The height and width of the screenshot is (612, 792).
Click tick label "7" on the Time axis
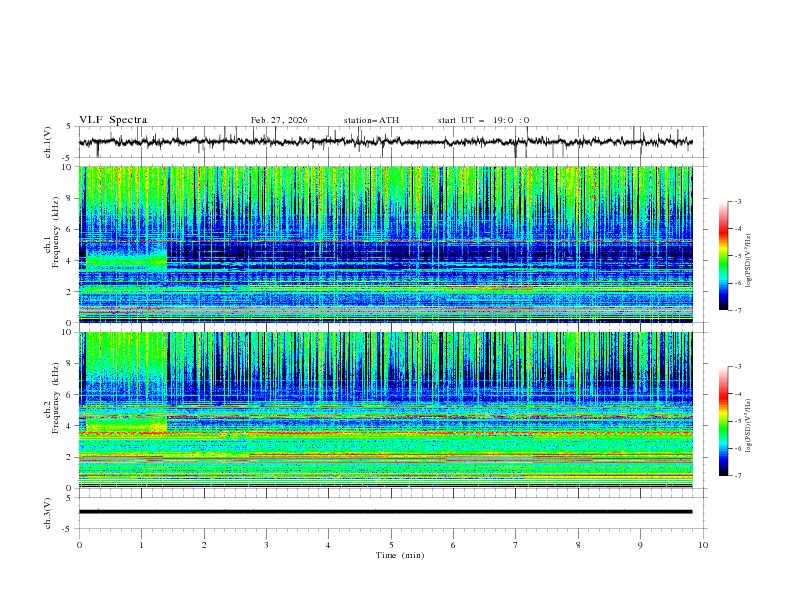(516, 545)
